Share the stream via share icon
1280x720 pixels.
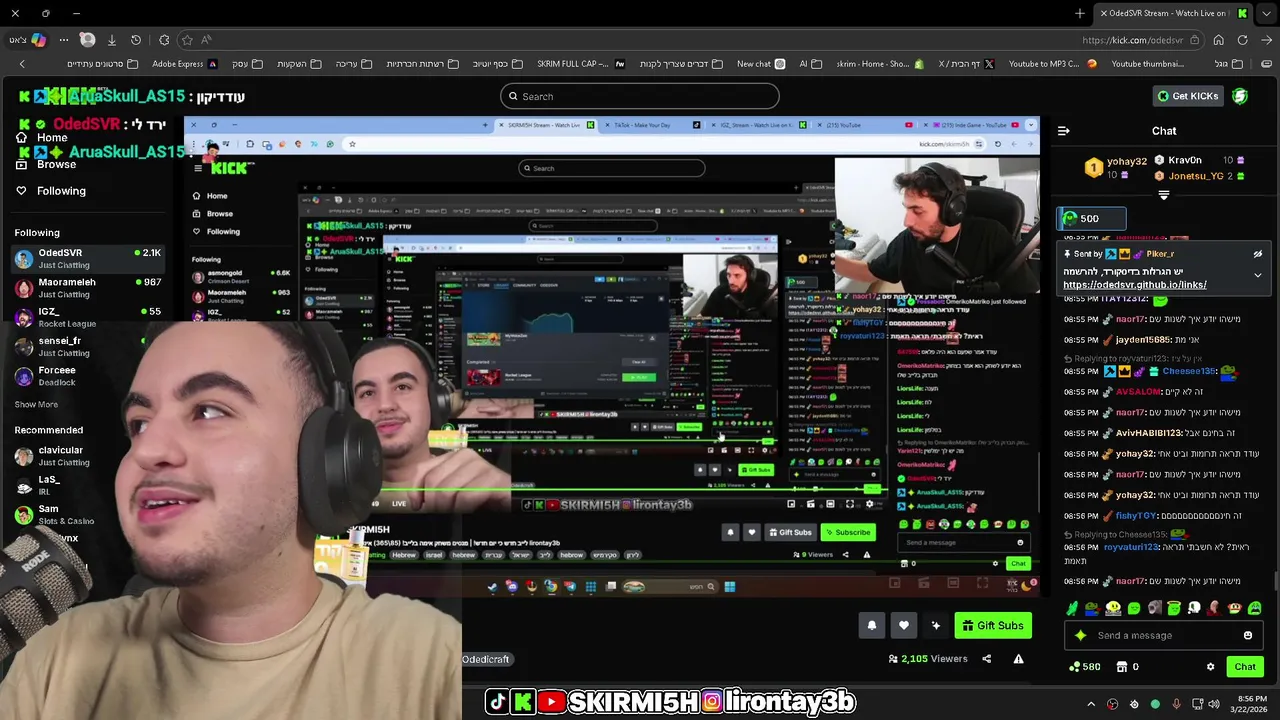(987, 659)
